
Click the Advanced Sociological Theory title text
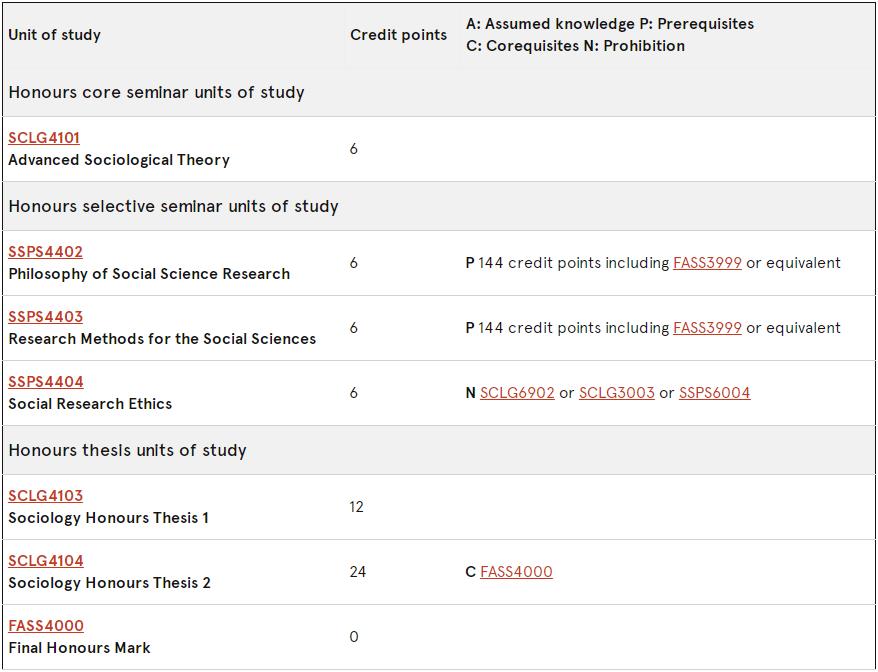pyautogui.click(x=119, y=160)
